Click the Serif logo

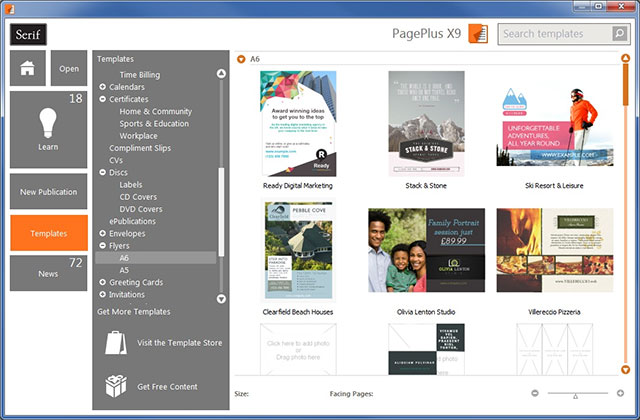pyautogui.click(x=28, y=34)
